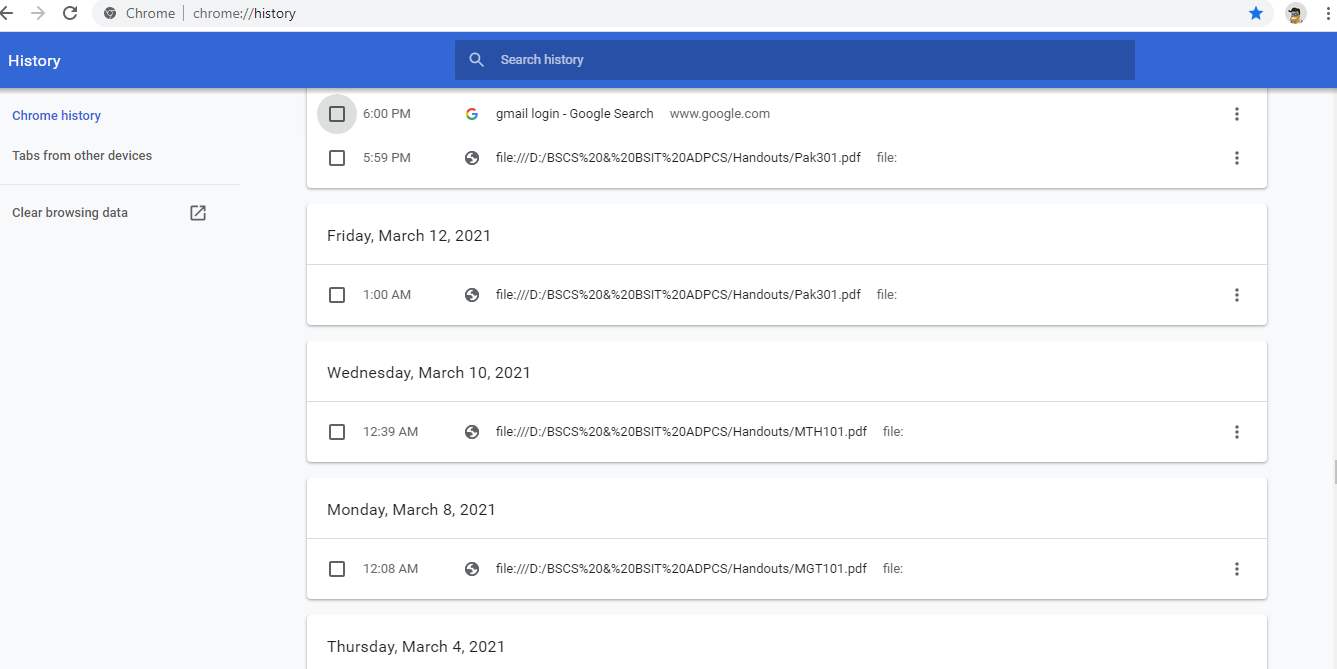Switch to Tabs from other devices
The image size is (1337, 669).
pyautogui.click(x=82, y=156)
